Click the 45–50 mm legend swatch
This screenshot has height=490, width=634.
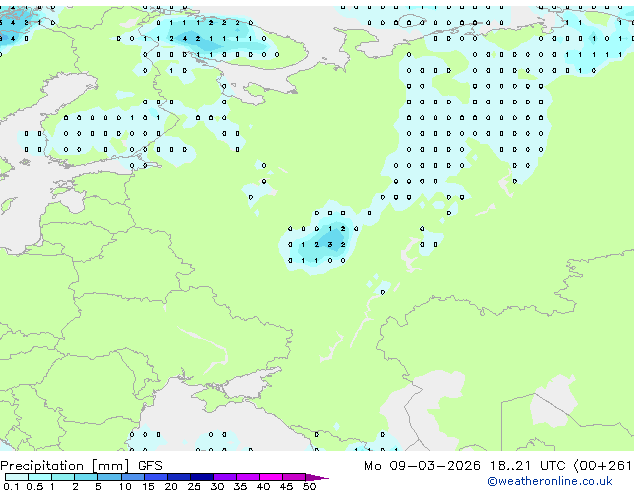(x=294, y=477)
